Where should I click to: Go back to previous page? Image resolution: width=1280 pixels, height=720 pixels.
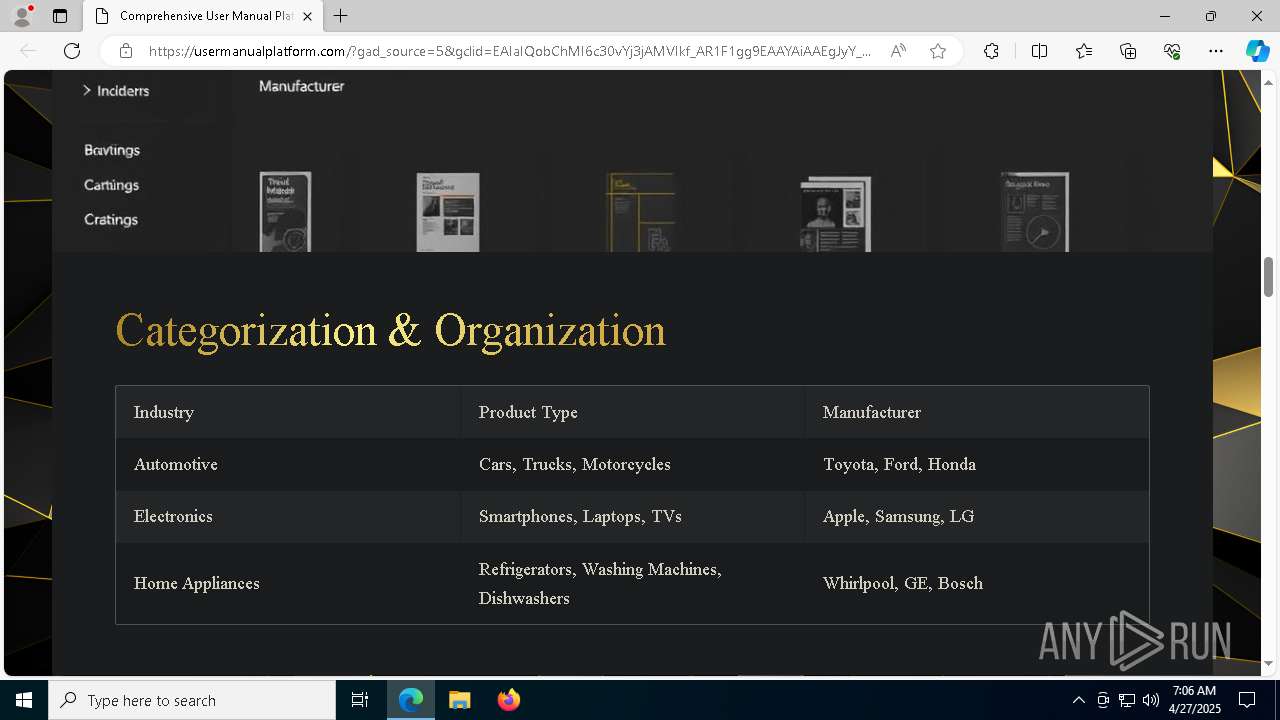pos(28,51)
